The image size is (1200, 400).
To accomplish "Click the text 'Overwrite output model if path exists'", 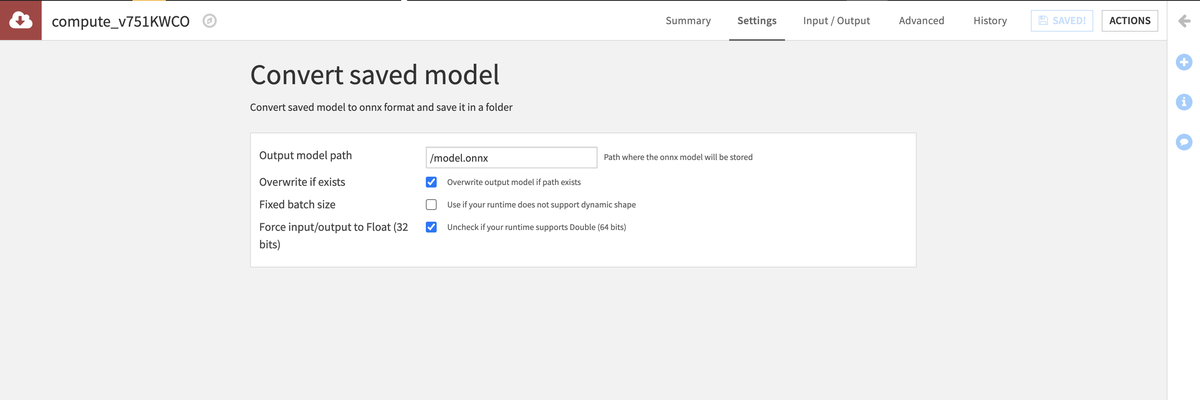I will click(514, 182).
